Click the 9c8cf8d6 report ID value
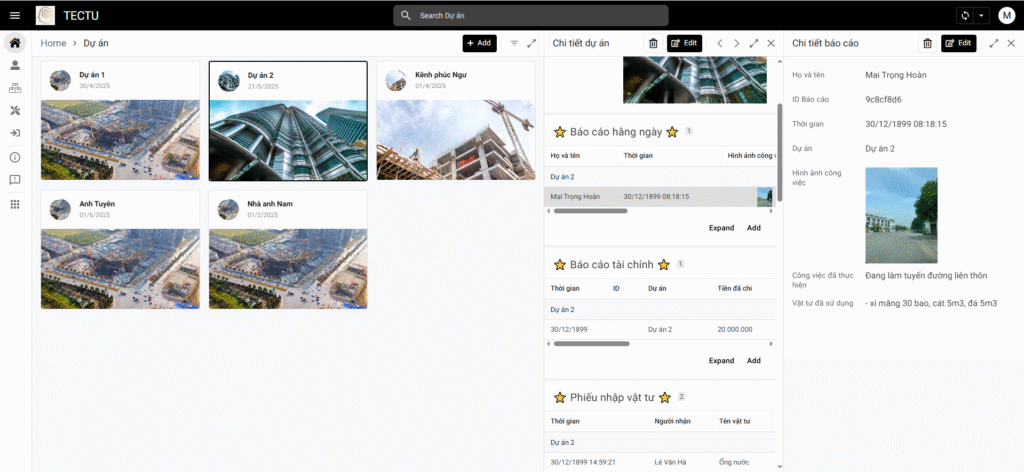This screenshot has width=1024, height=472. (884, 99)
